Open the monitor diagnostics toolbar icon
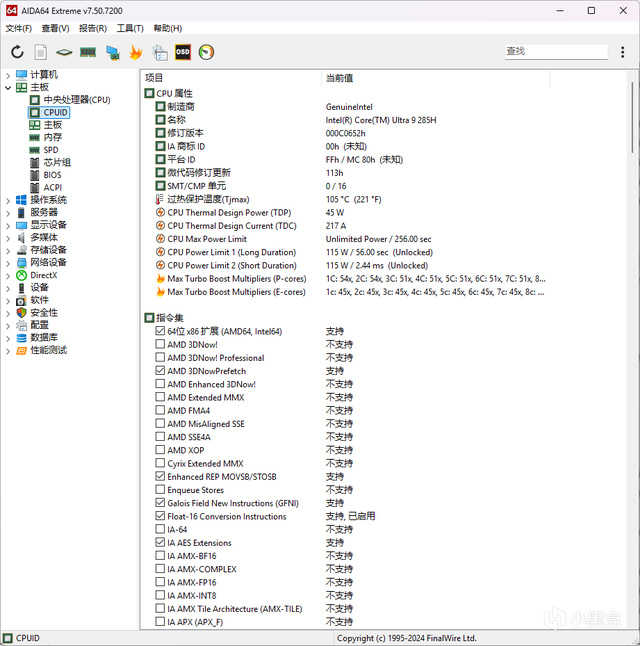This screenshot has height=646, width=640. [112, 52]
